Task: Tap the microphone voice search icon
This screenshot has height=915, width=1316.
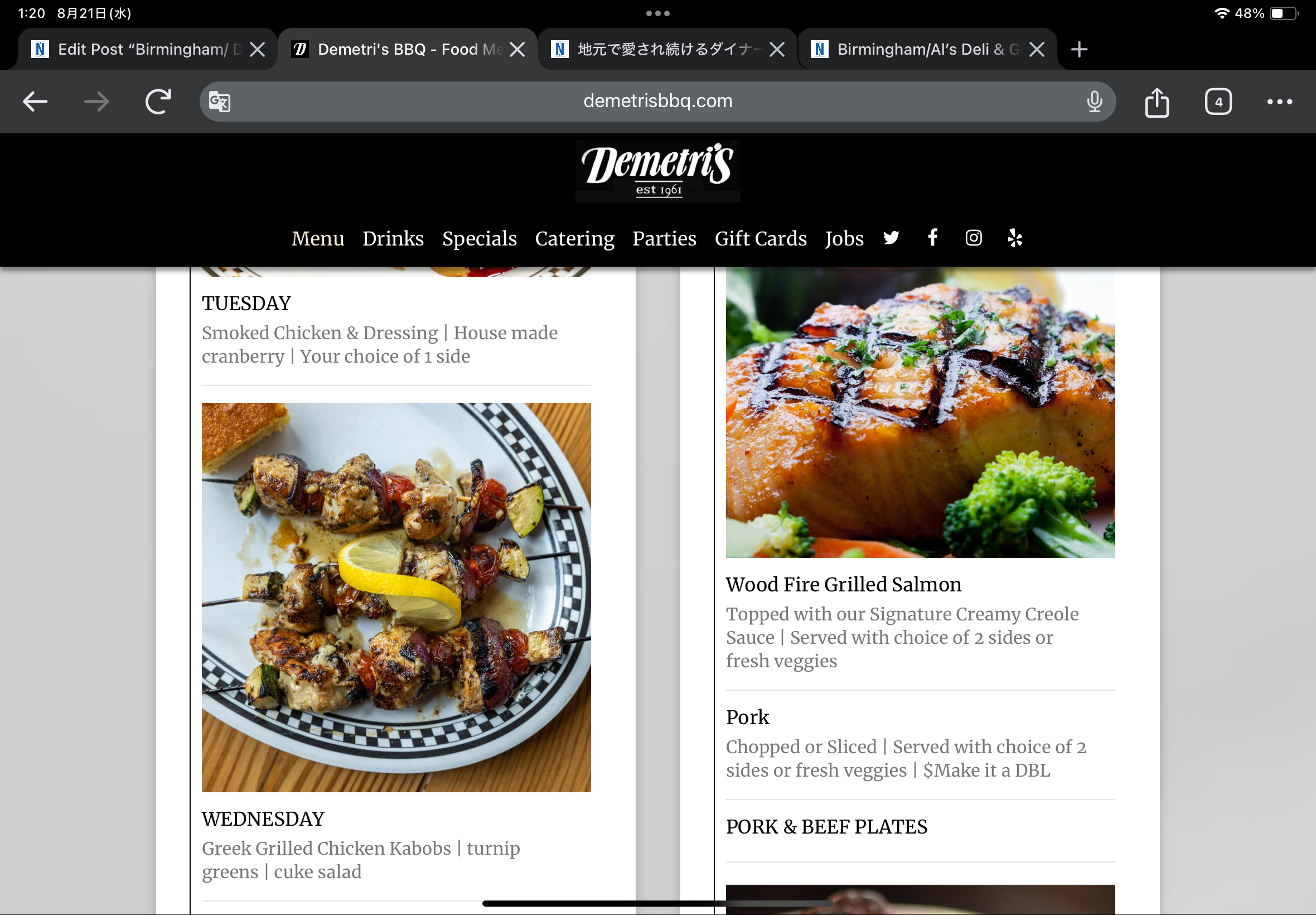Action: [x=1094, y=102]
